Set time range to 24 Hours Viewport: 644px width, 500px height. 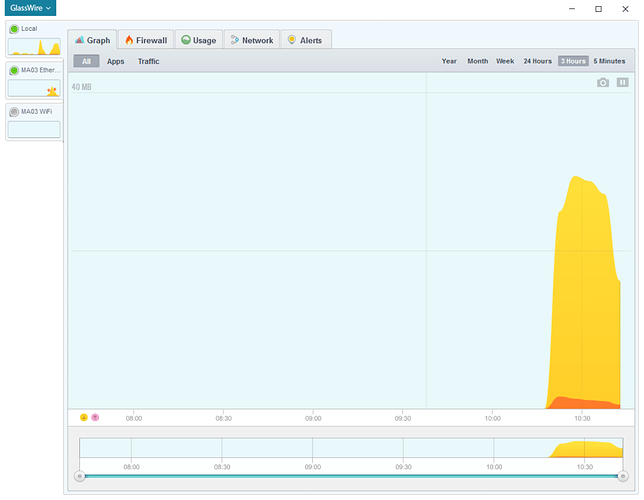coord(537,61)
